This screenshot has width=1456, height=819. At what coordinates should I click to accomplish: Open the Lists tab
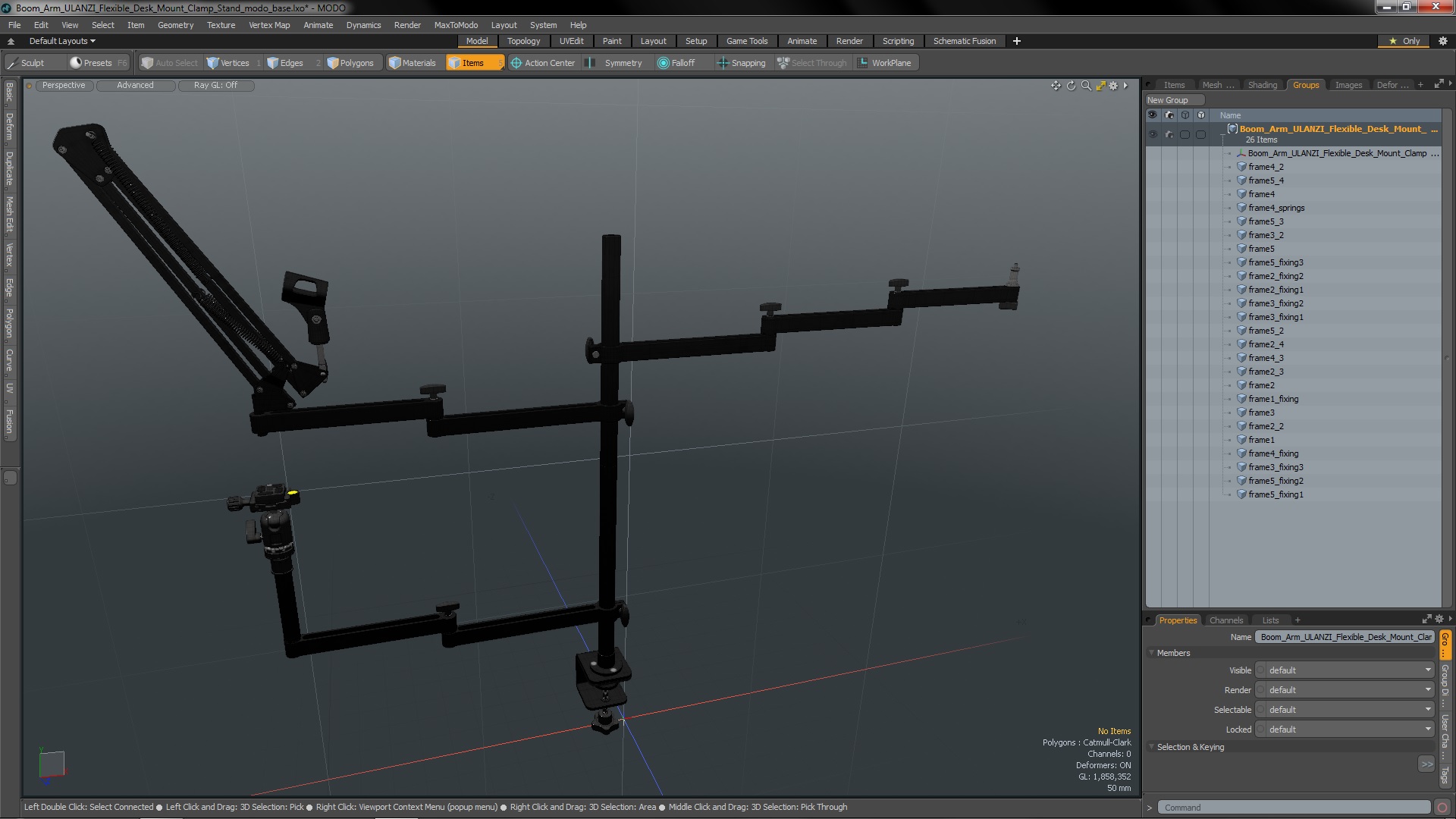1270,620
